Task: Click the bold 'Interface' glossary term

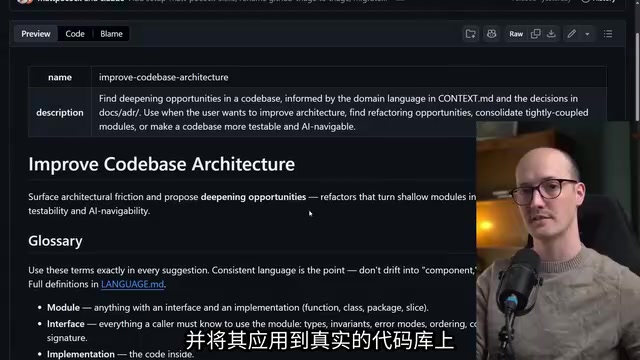Action: point(66,324)
